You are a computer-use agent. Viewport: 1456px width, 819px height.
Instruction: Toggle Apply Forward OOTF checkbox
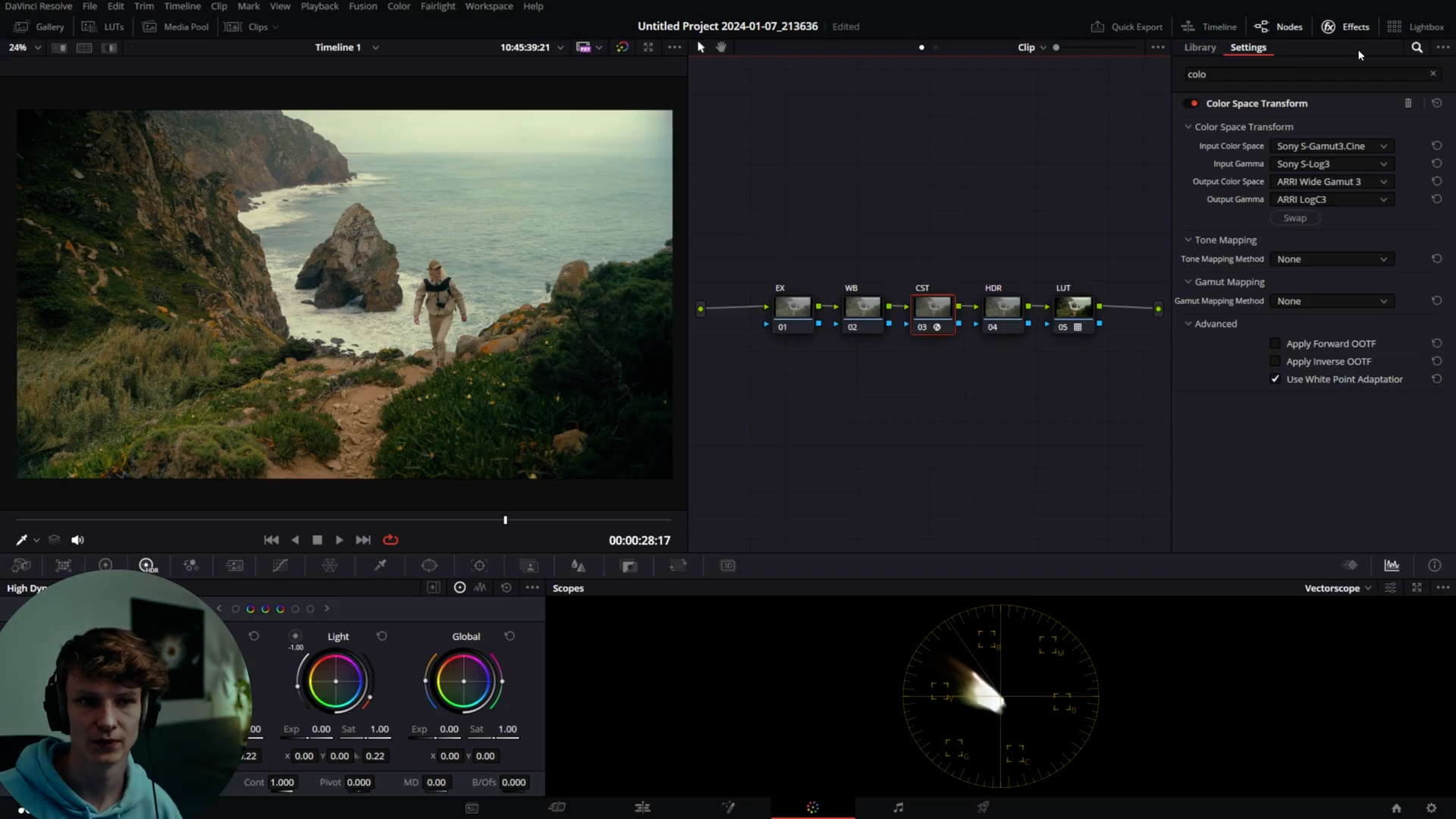pyautogui.click(x=1276, y=343)
